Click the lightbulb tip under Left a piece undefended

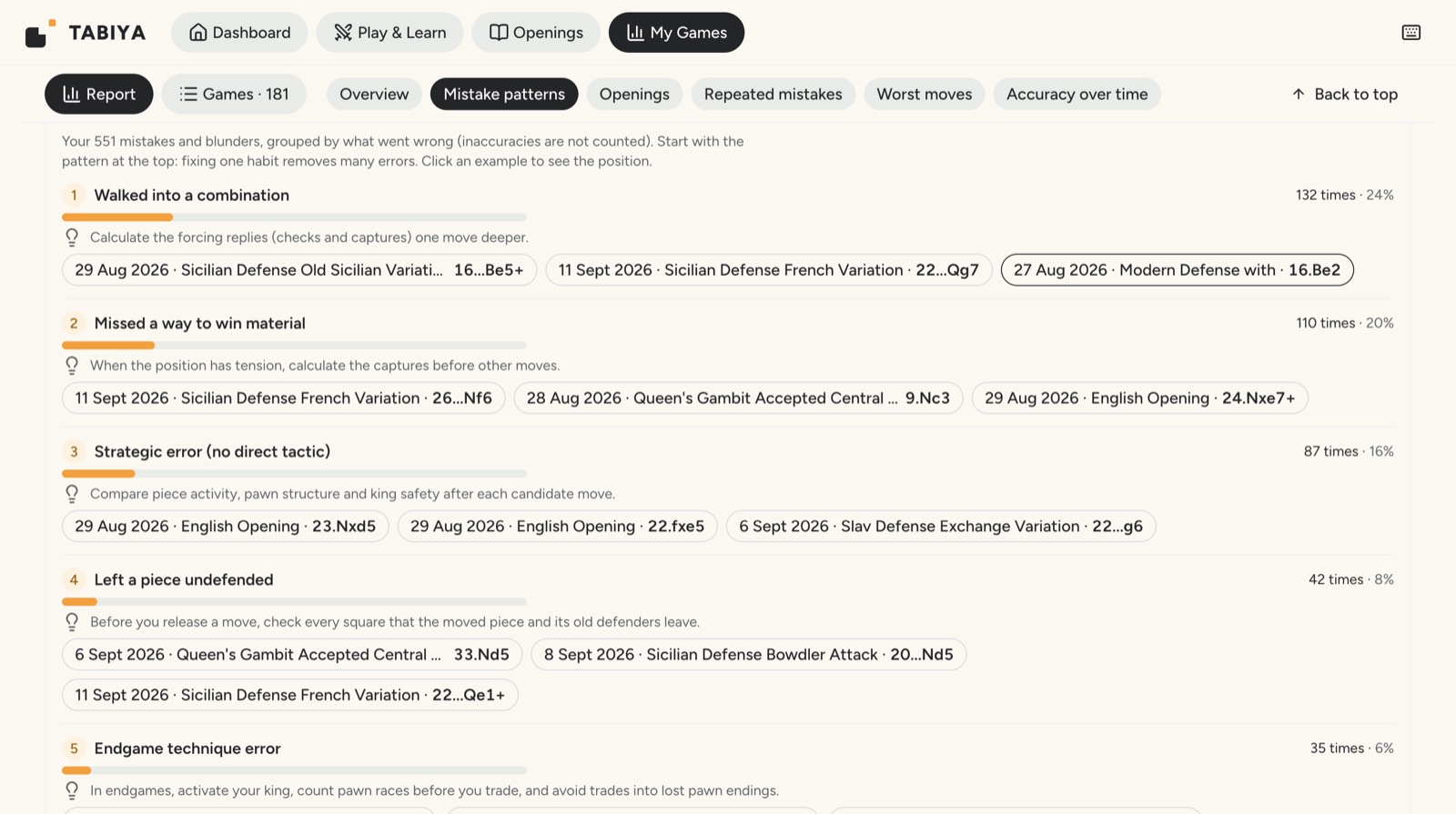pyautogui.click(x=72, y=622)
